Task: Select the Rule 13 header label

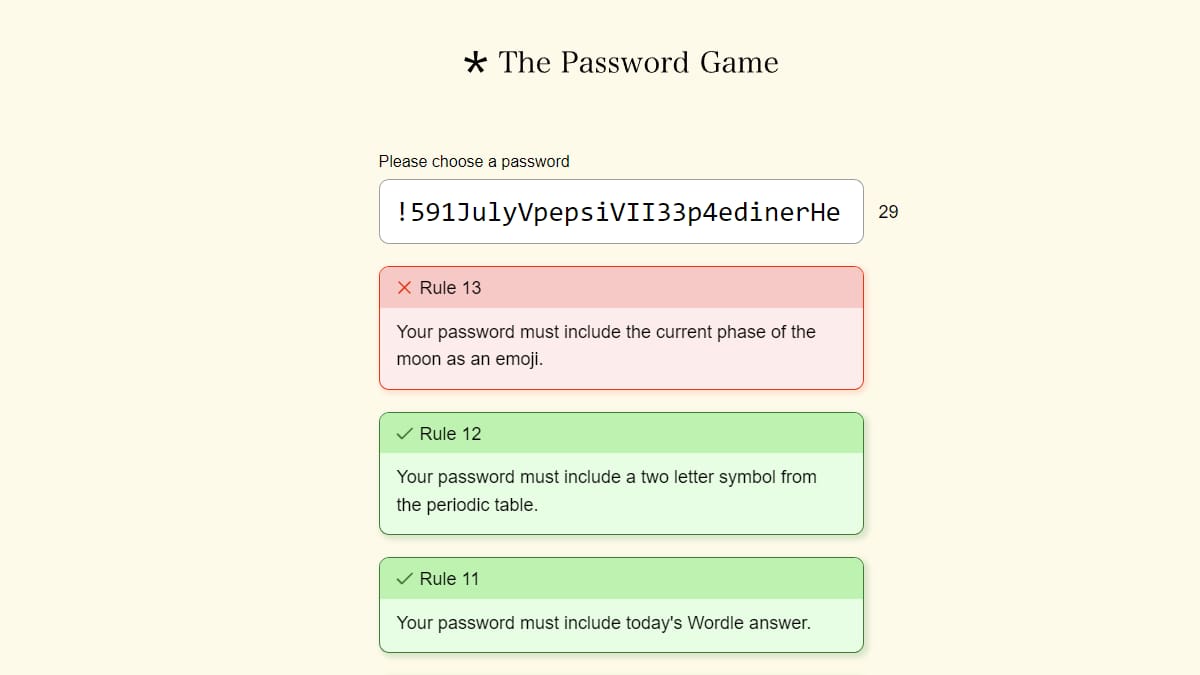Action: 450,288
